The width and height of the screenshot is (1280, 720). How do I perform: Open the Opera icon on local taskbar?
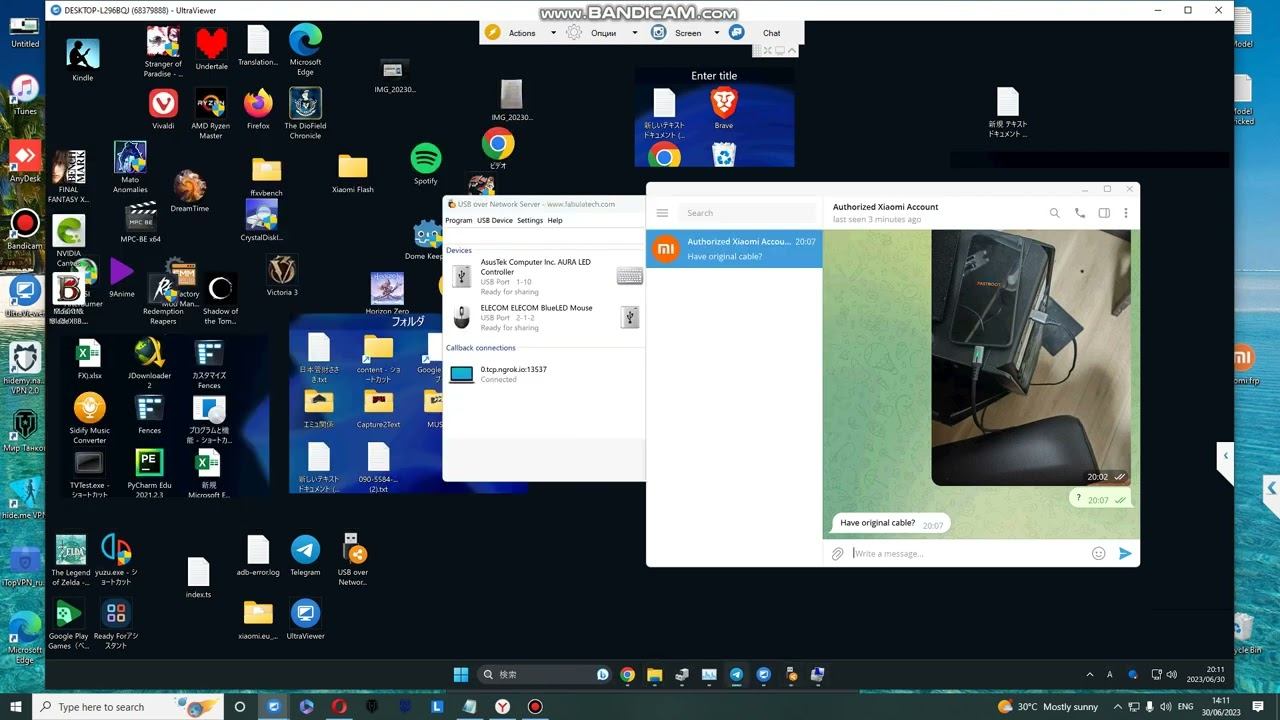(339, 707)
